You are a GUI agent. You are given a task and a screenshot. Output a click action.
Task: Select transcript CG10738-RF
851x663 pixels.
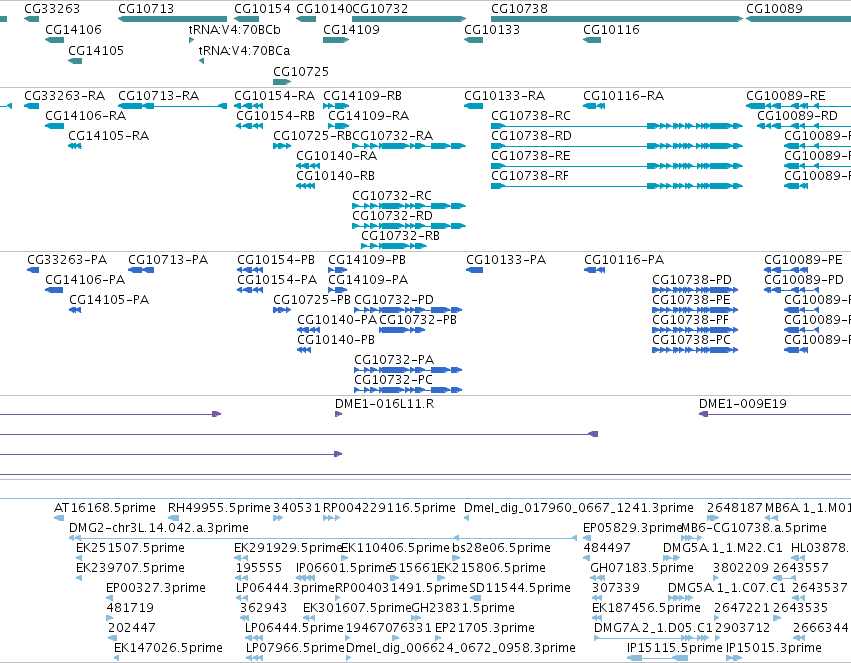click(530, 176)
